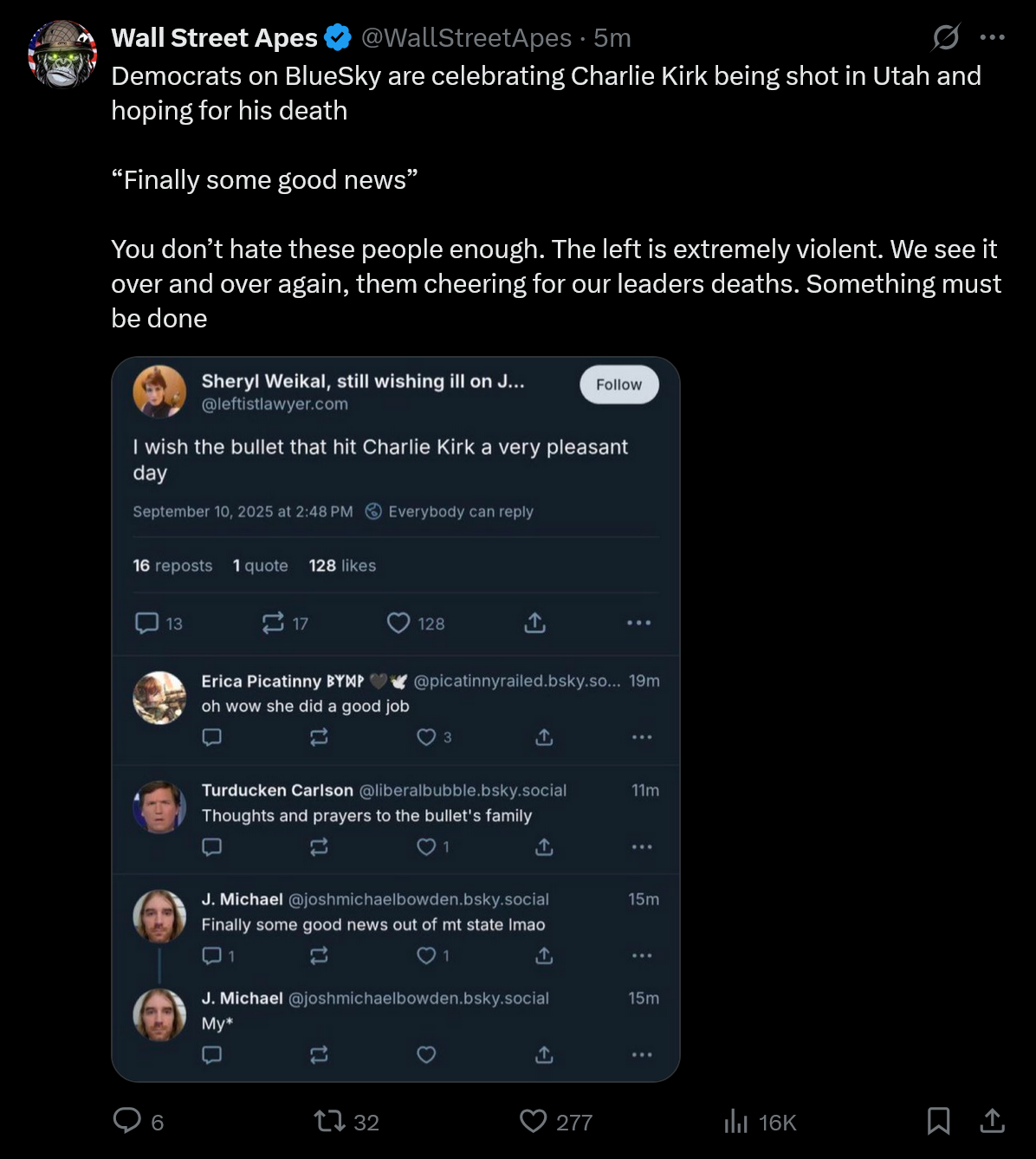Viewport: 1036px width, 1159px height.
Task: Open the three-dot menu on Sheryl's post
Action: (638, 623)
